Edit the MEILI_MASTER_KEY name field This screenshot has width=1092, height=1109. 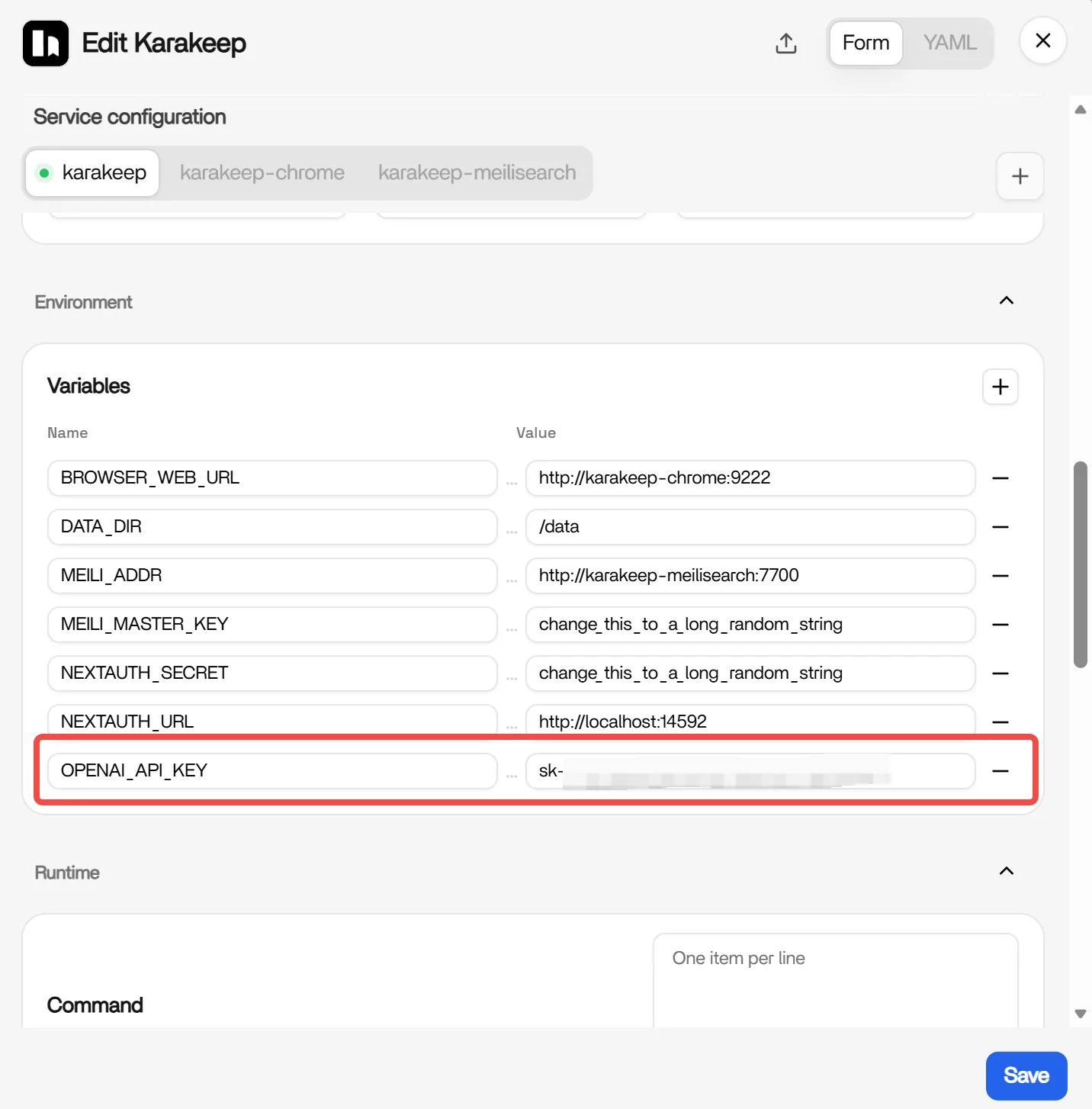point(272,625)
